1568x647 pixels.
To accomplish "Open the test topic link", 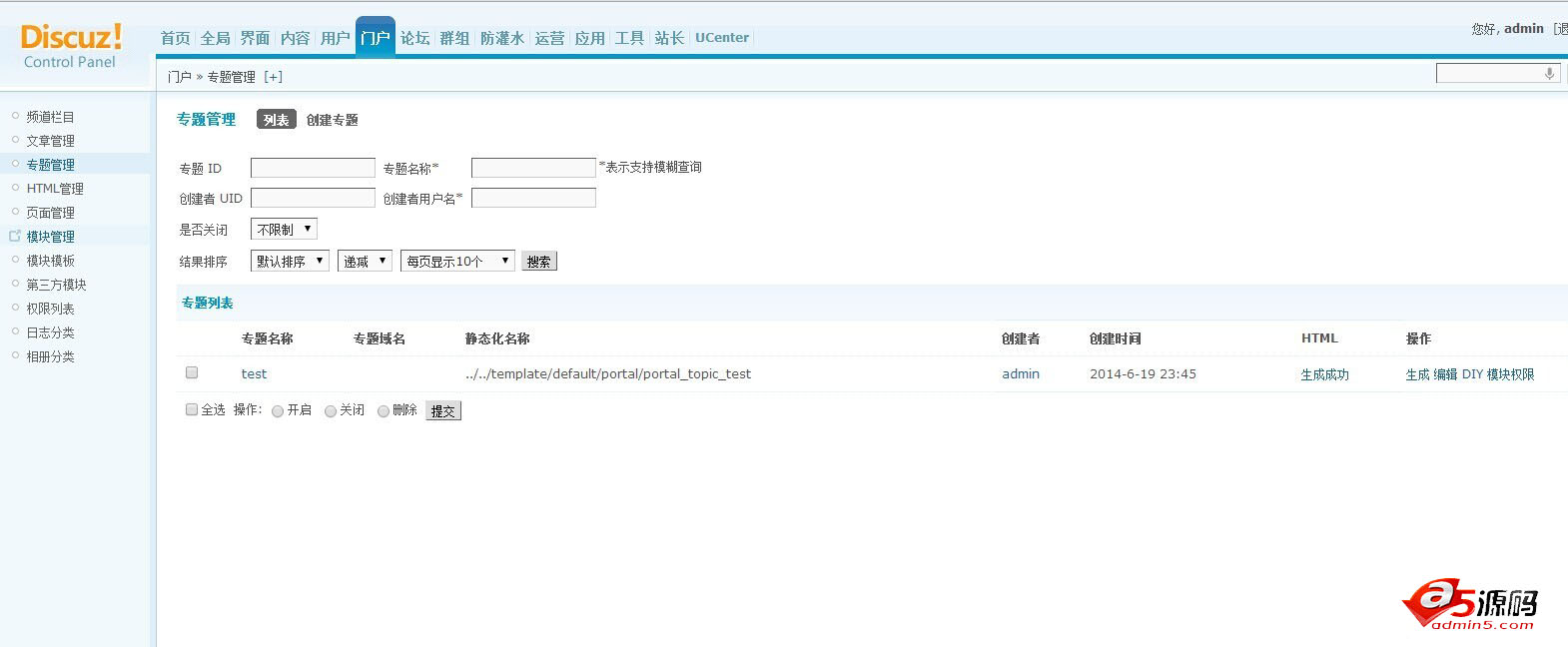I will [254, 374].
